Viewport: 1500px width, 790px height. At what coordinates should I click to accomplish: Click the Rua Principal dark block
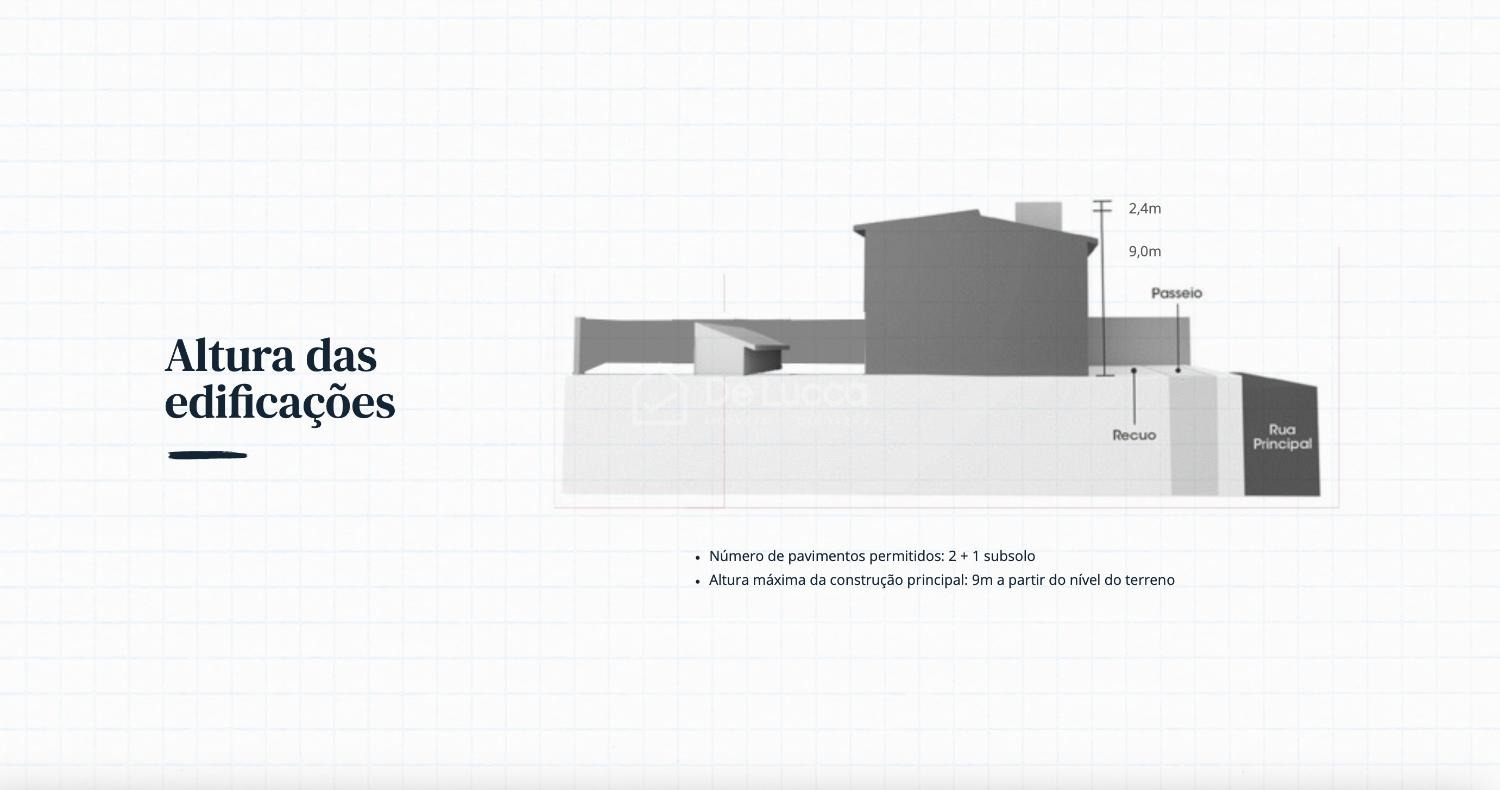(x=1281, y=437)
